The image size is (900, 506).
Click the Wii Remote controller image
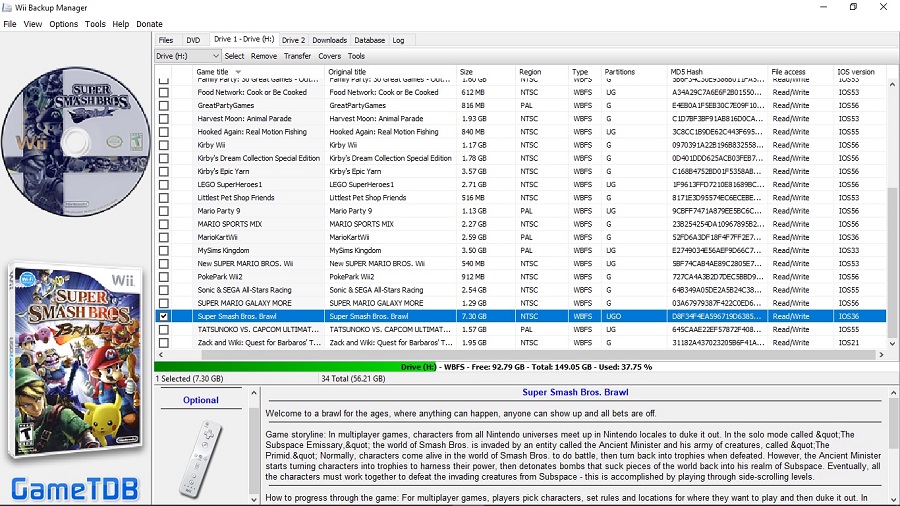[200, 459]
